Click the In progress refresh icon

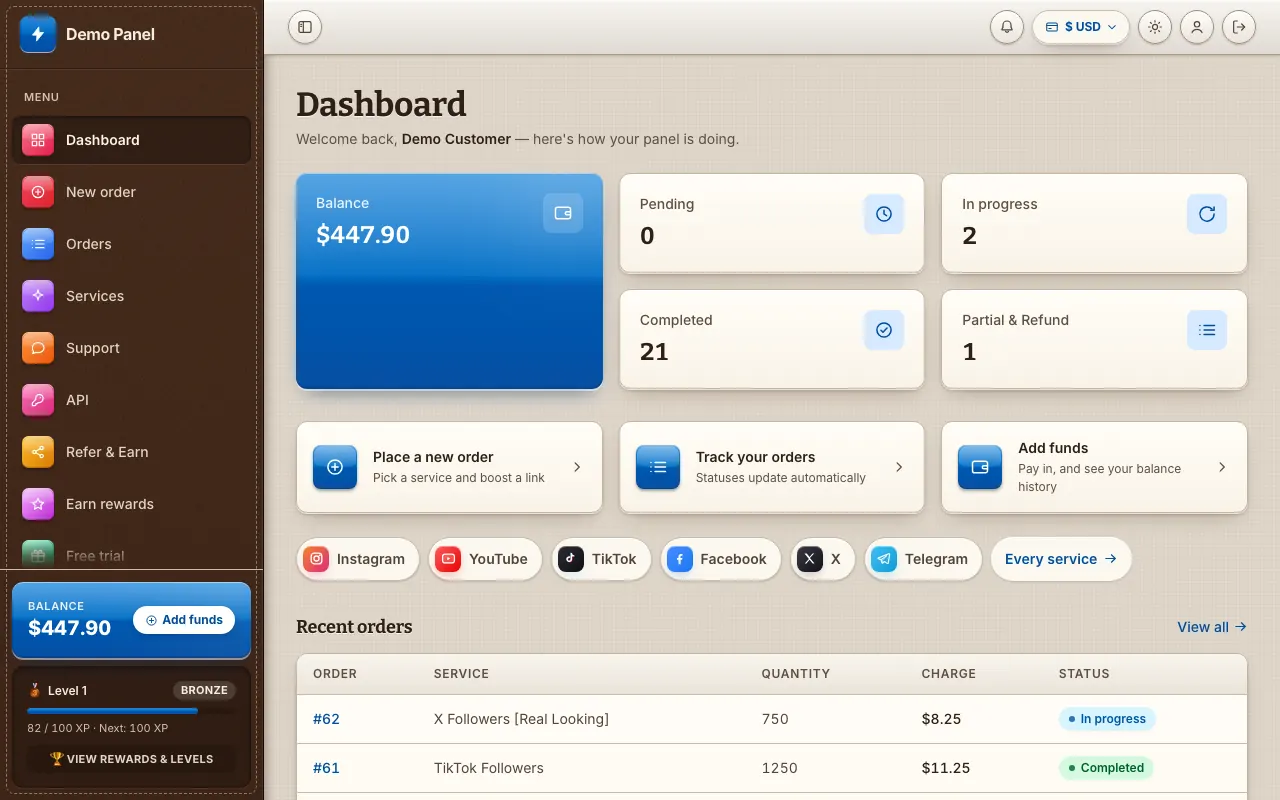(1207, 214)
